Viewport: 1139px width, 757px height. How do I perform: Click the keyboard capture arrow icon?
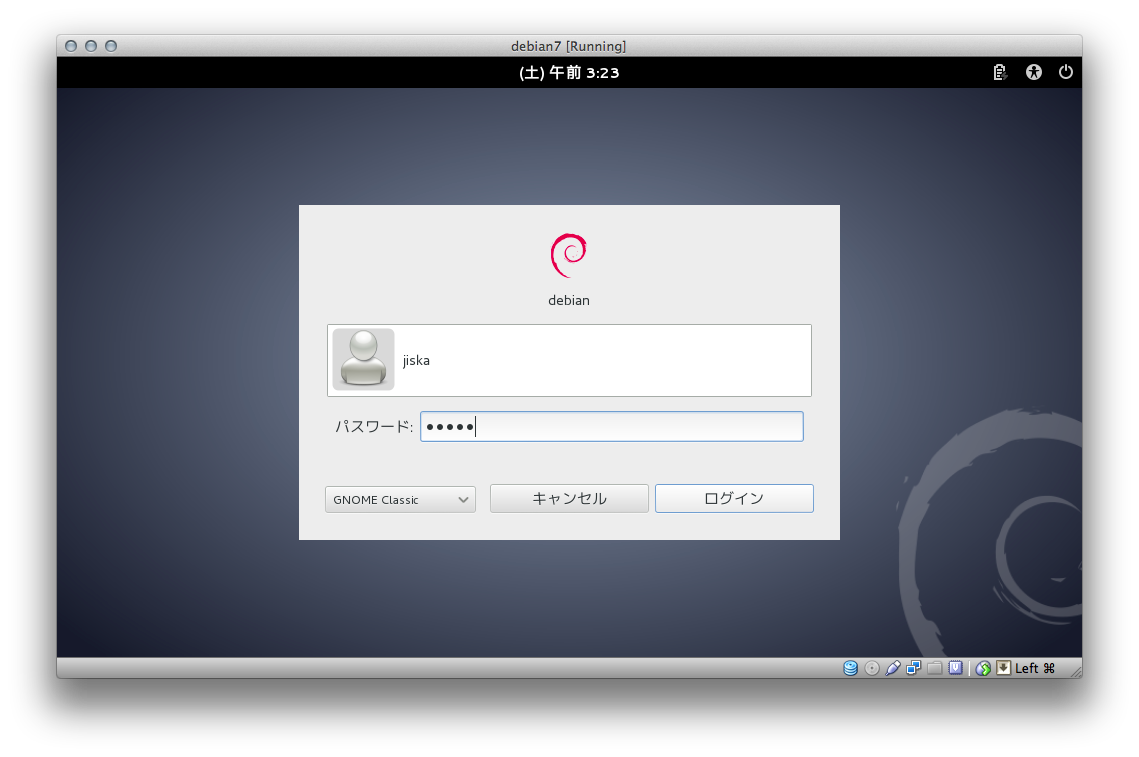1003,668
